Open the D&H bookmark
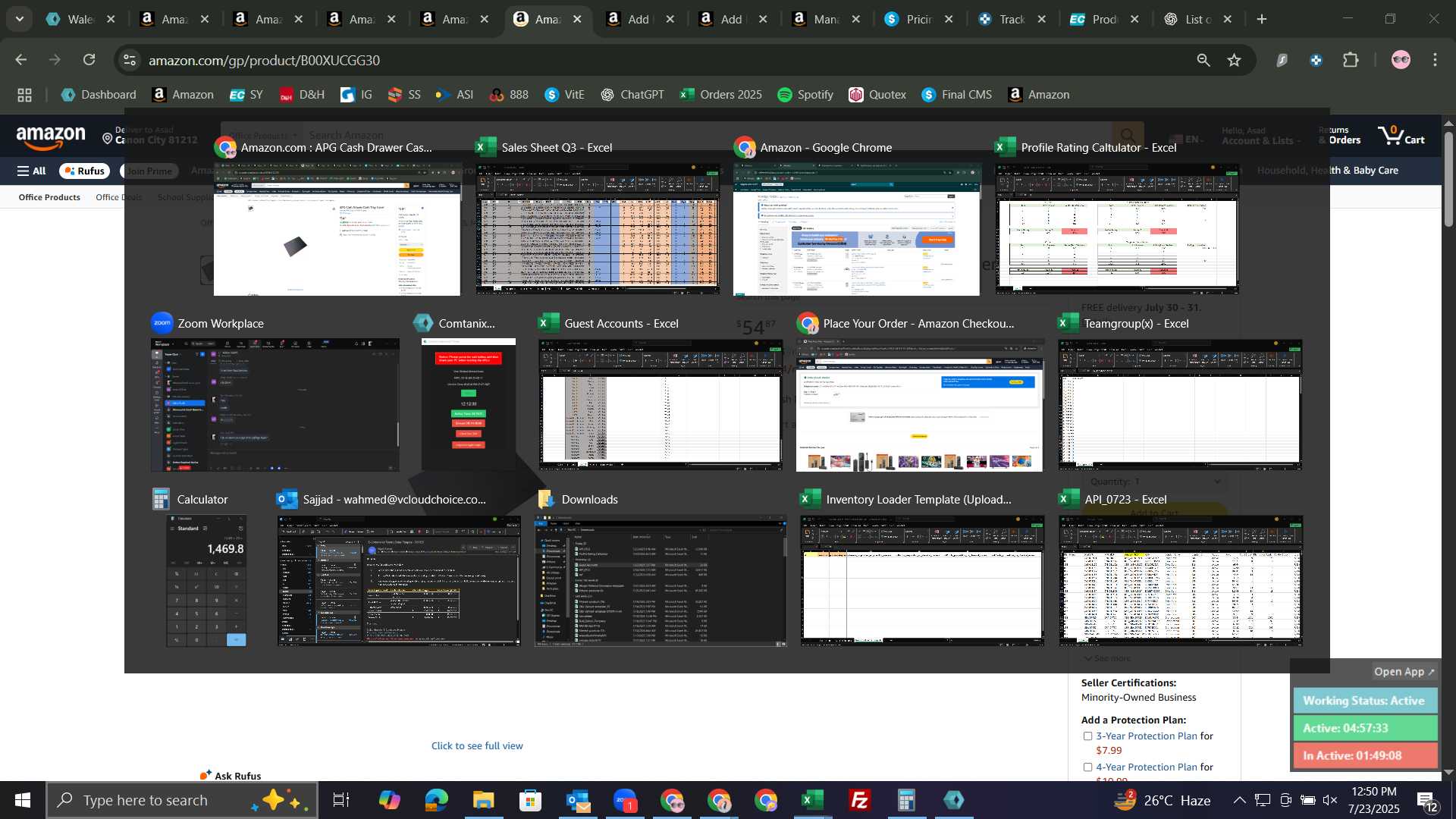This screenshot has width=1456, height=819. point(302,95)
